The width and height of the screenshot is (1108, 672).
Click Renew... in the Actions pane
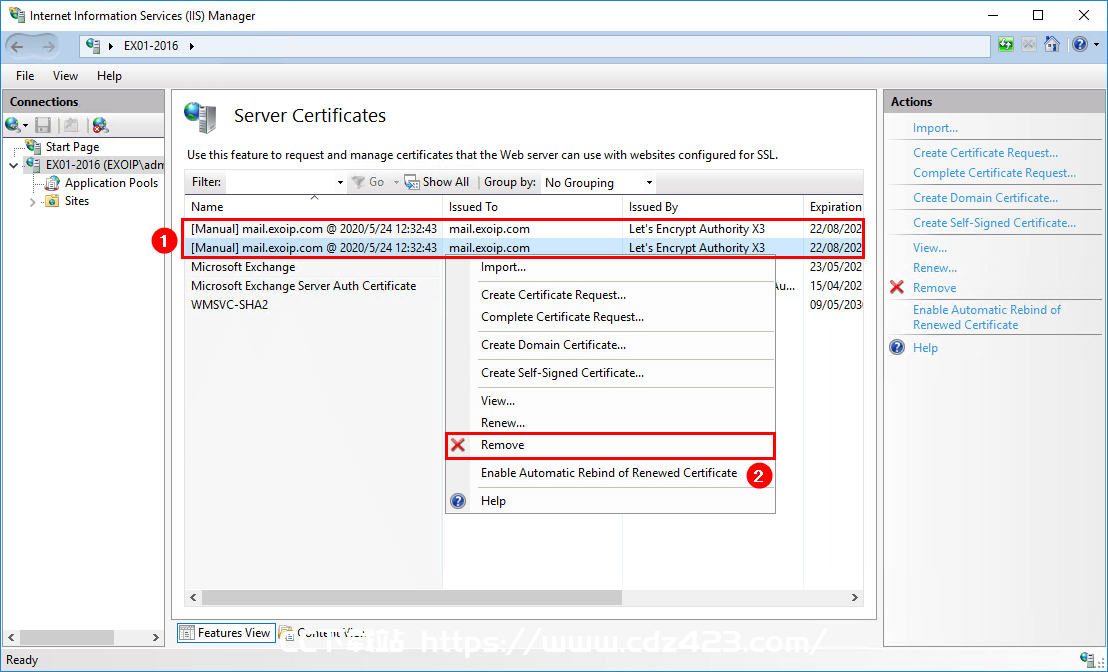tap(935, 268)
